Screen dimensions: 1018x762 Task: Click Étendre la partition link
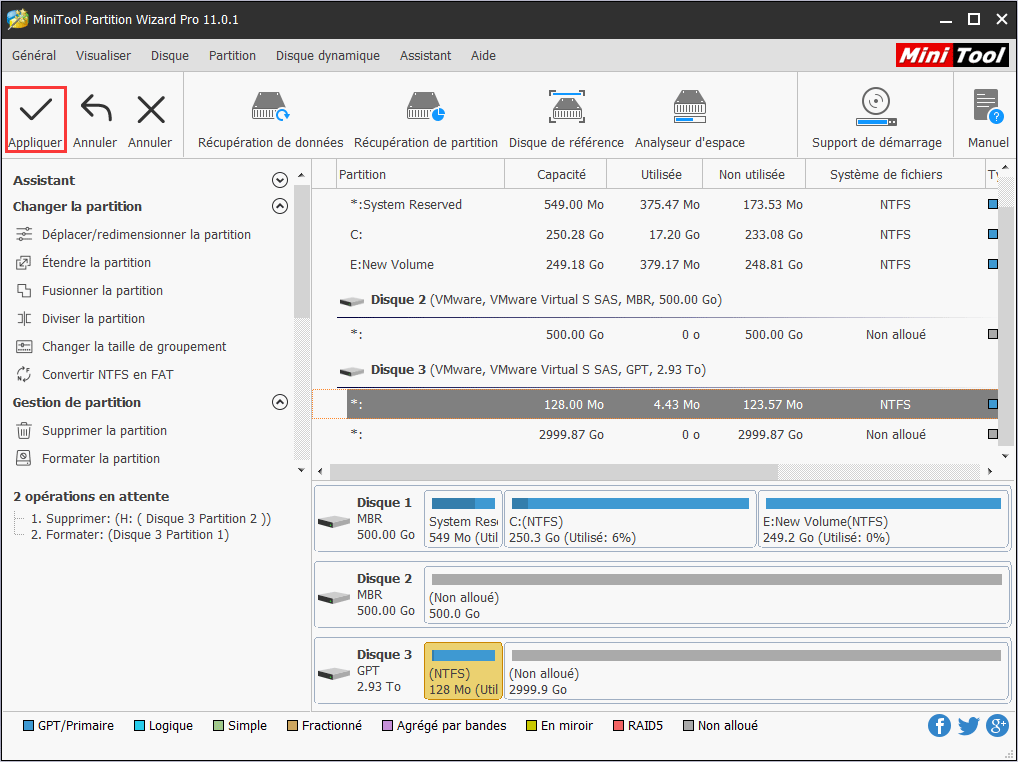96,262
